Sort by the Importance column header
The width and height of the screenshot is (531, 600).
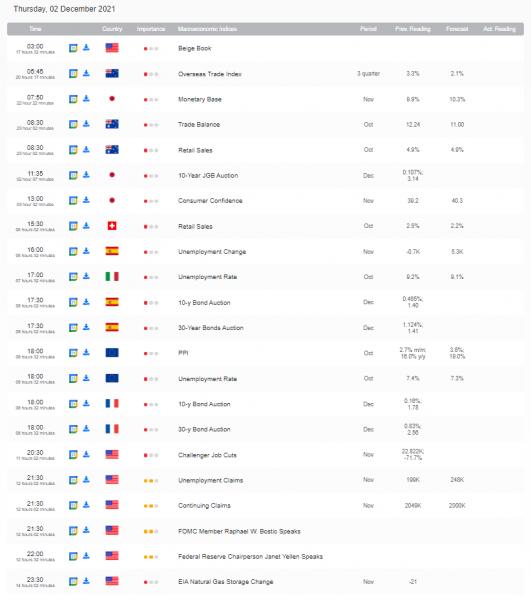[x=151, y=29]
